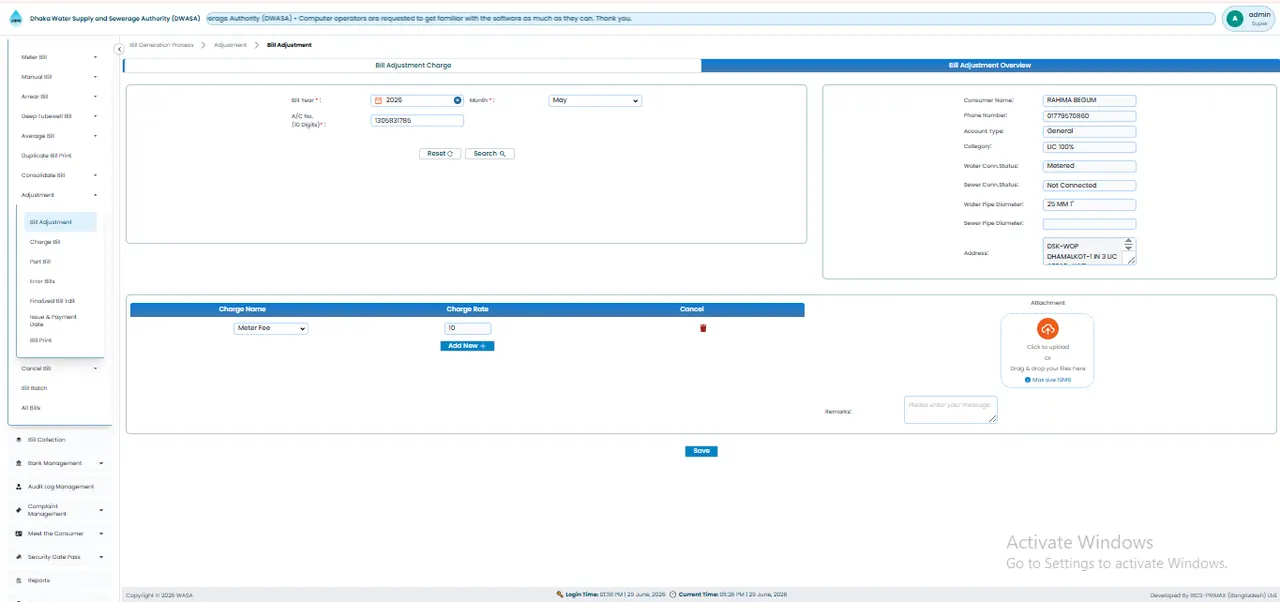This screenshot has width=1280, height=602.
Task: Click the Adjustment breadcrumb link
Action: click(x=230, y=45)
